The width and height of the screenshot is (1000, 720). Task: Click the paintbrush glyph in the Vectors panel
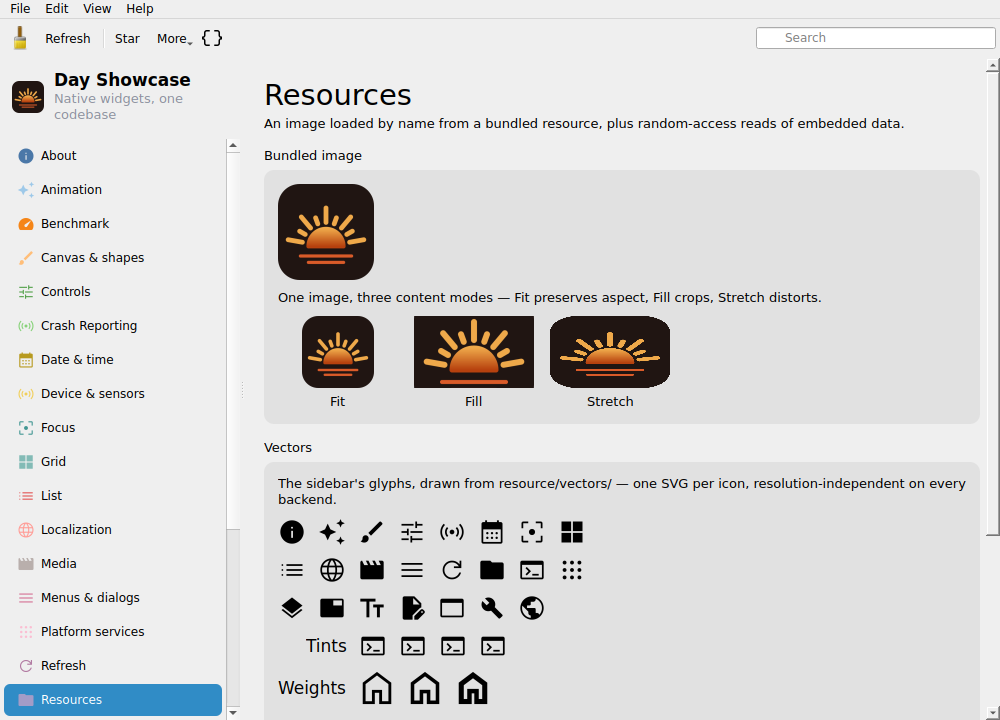pyautogui.click(x=372, y=532)
